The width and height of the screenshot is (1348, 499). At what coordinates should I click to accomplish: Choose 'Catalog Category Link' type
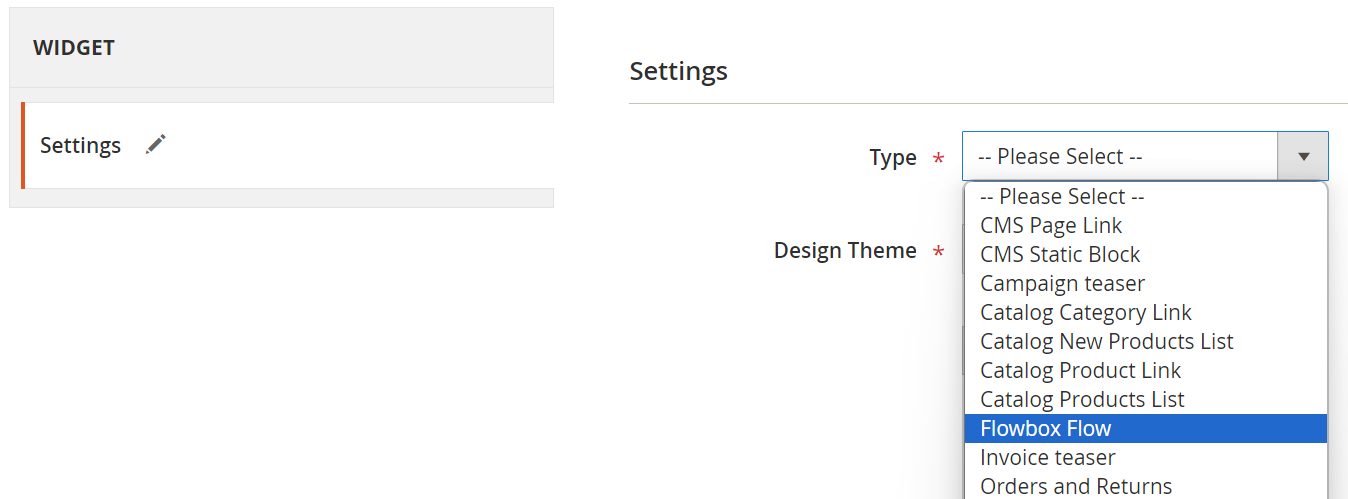(1086, 313)
